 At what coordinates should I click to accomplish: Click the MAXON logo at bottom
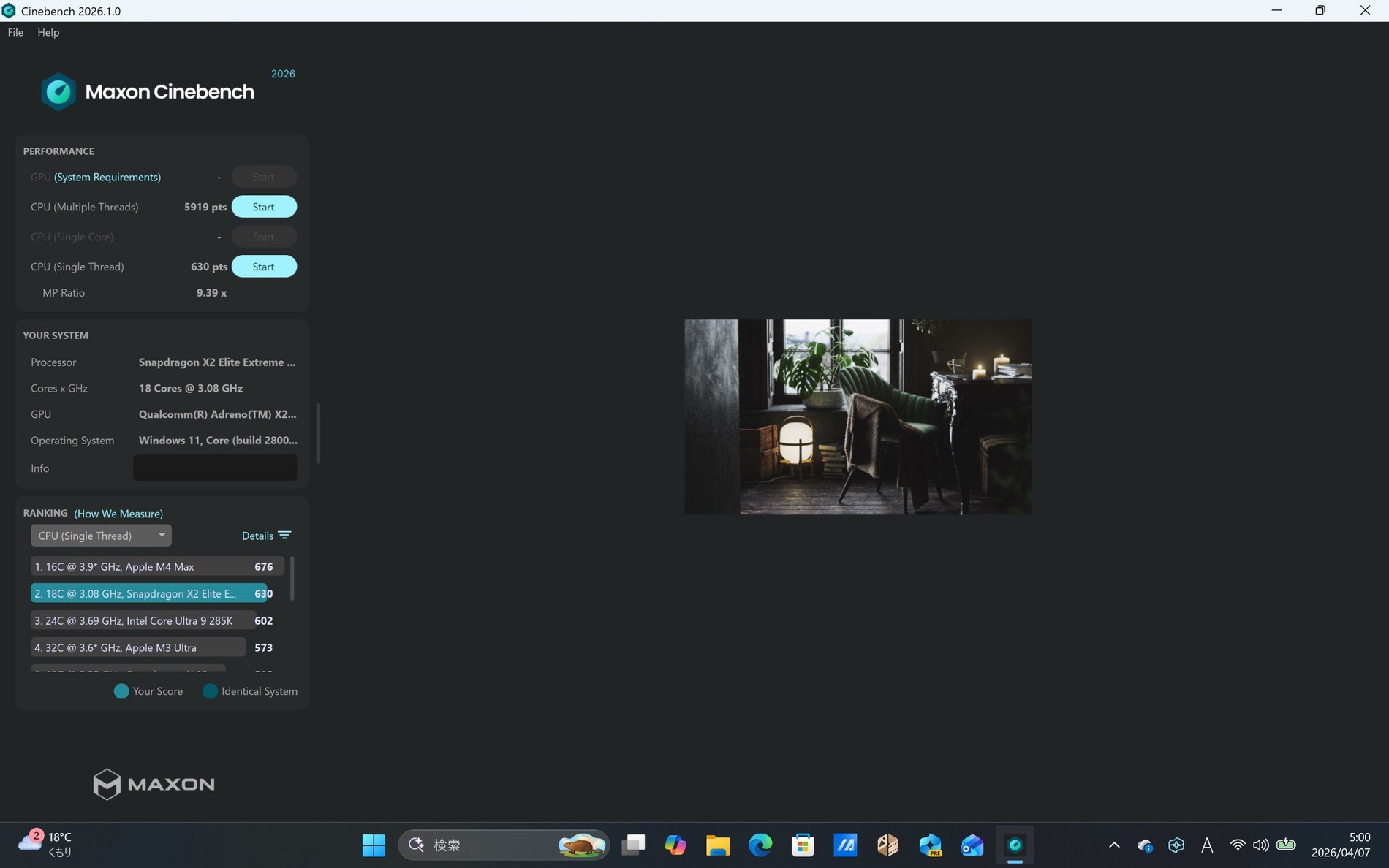154,784
